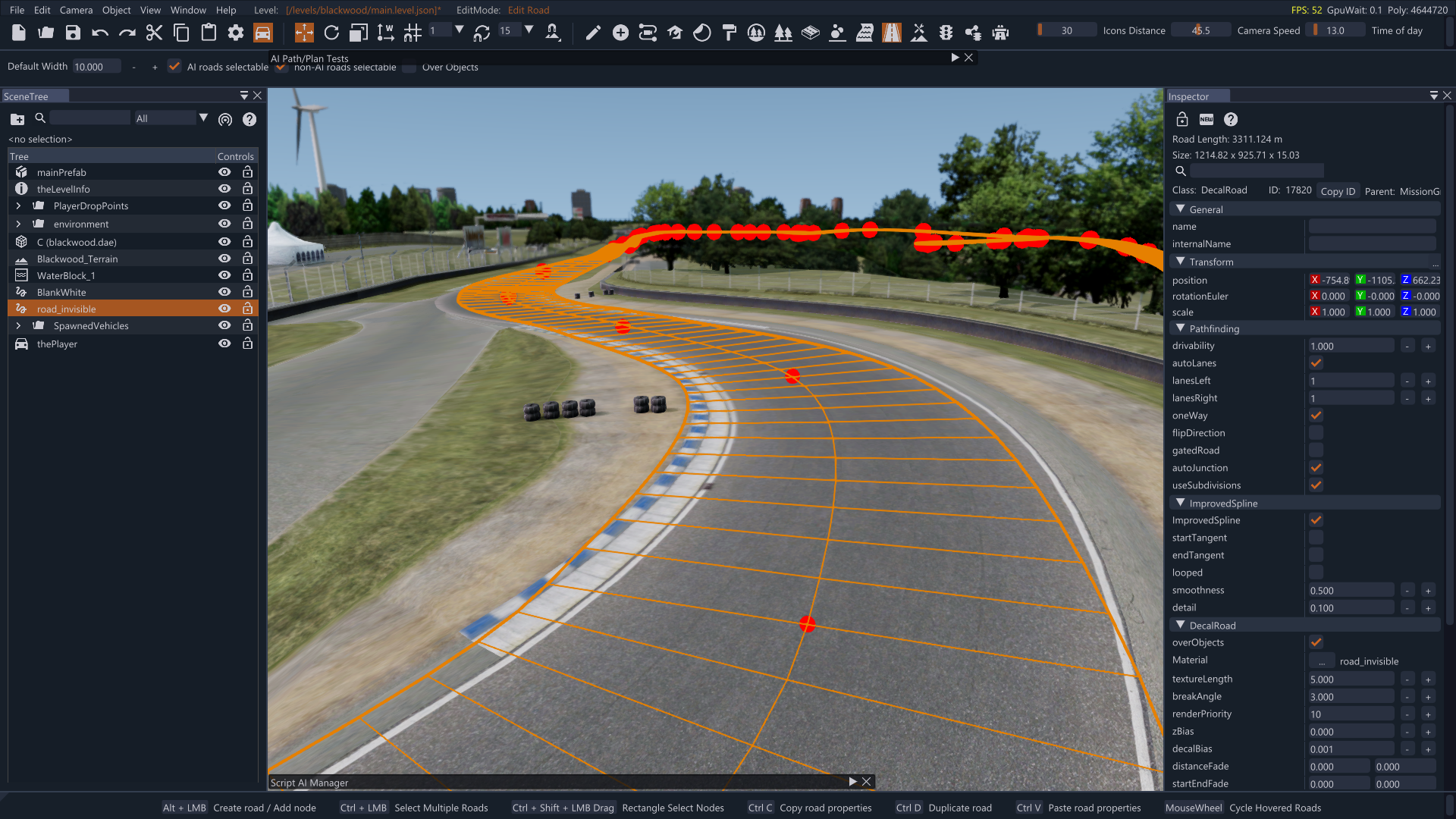Screen dimensions: 1456x819
Task: Open the Window menu
Action: tap(188, 10)
